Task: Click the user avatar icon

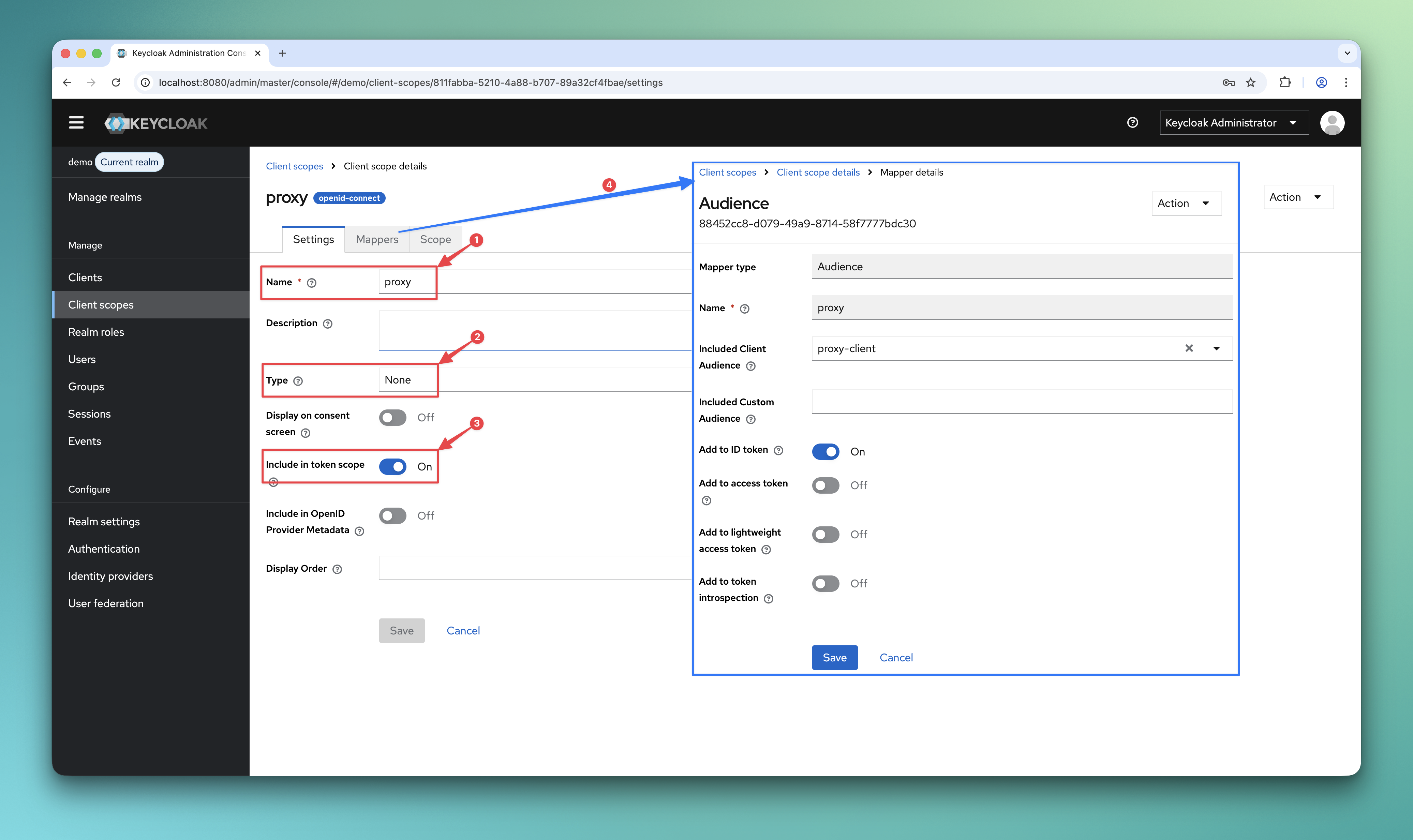Action: pos(1332,123)
